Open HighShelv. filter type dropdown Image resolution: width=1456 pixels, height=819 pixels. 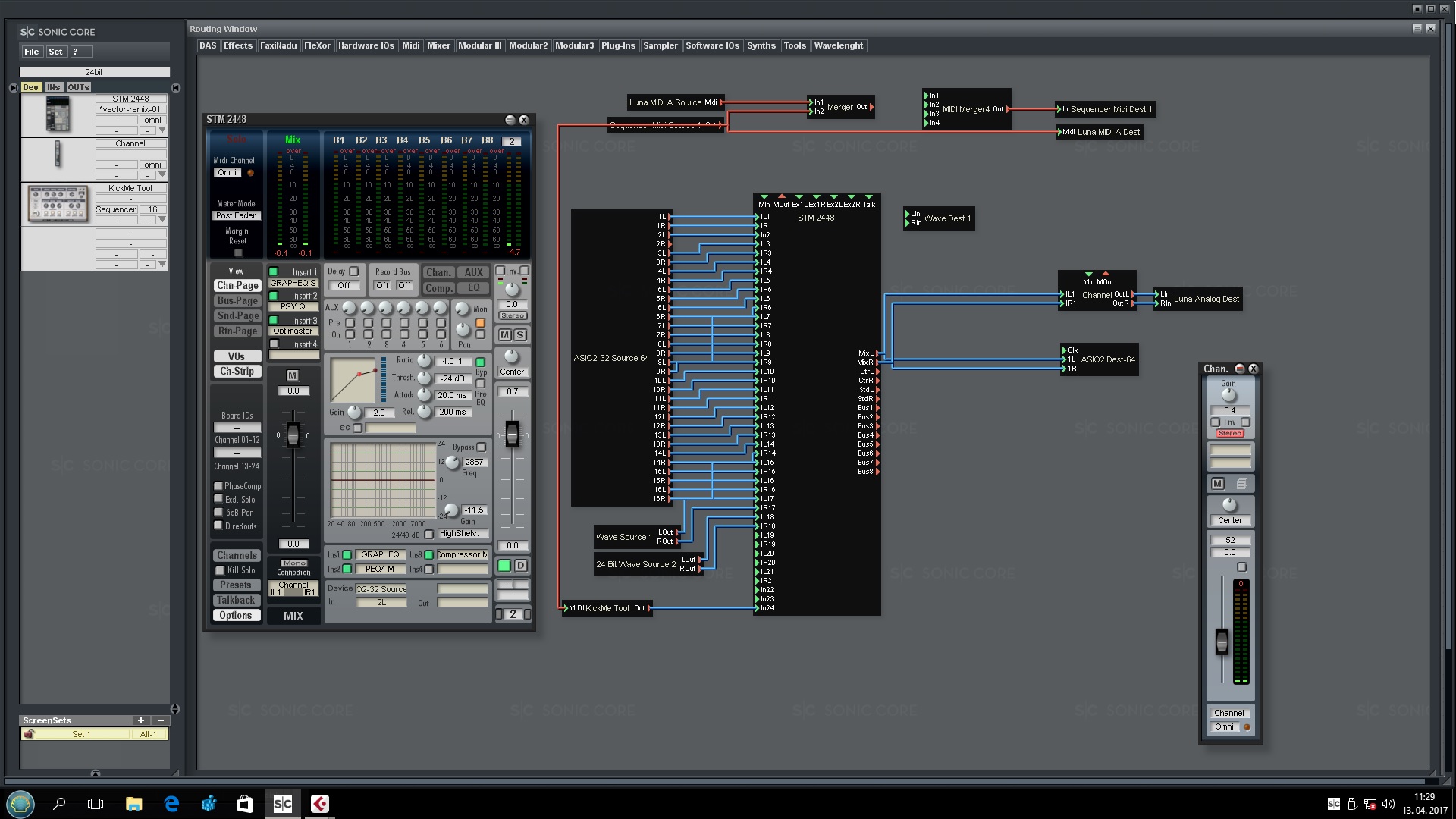(463, 534)
